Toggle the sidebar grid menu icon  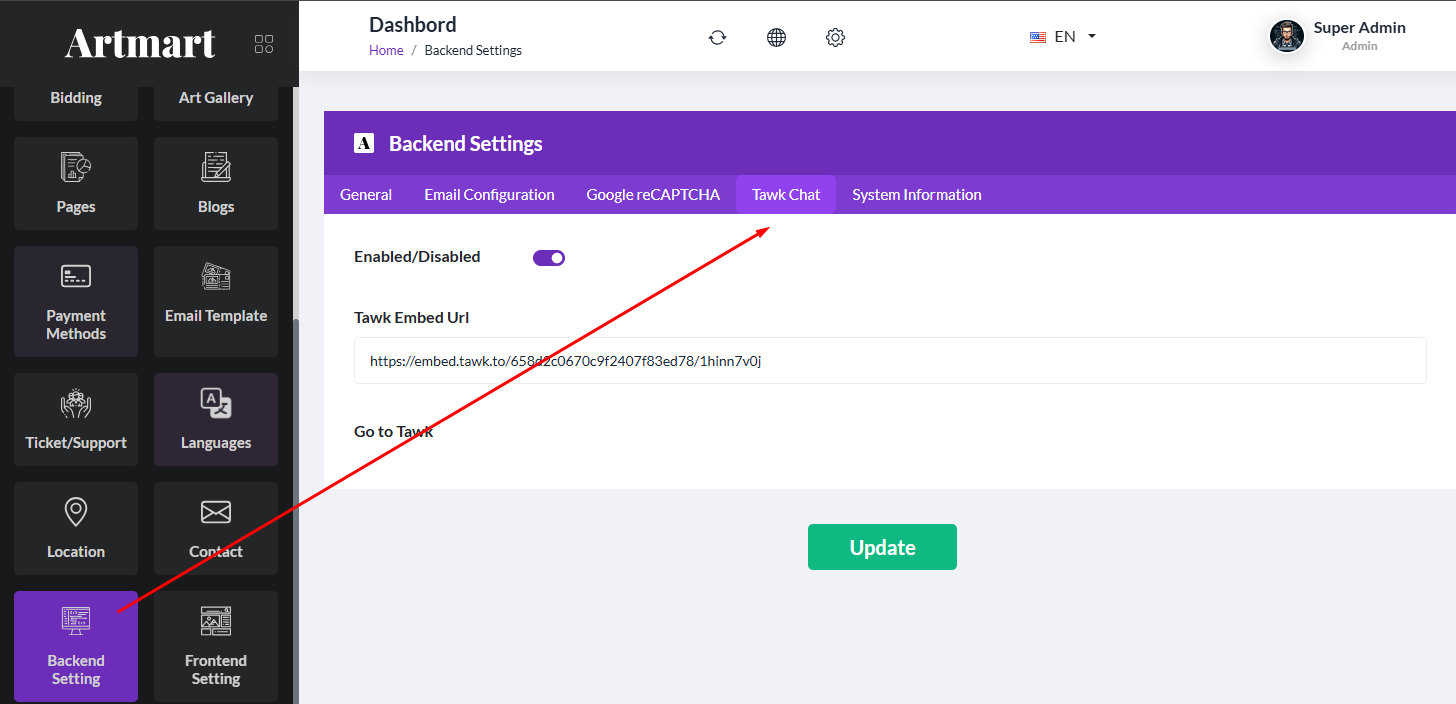coord(264,44)
